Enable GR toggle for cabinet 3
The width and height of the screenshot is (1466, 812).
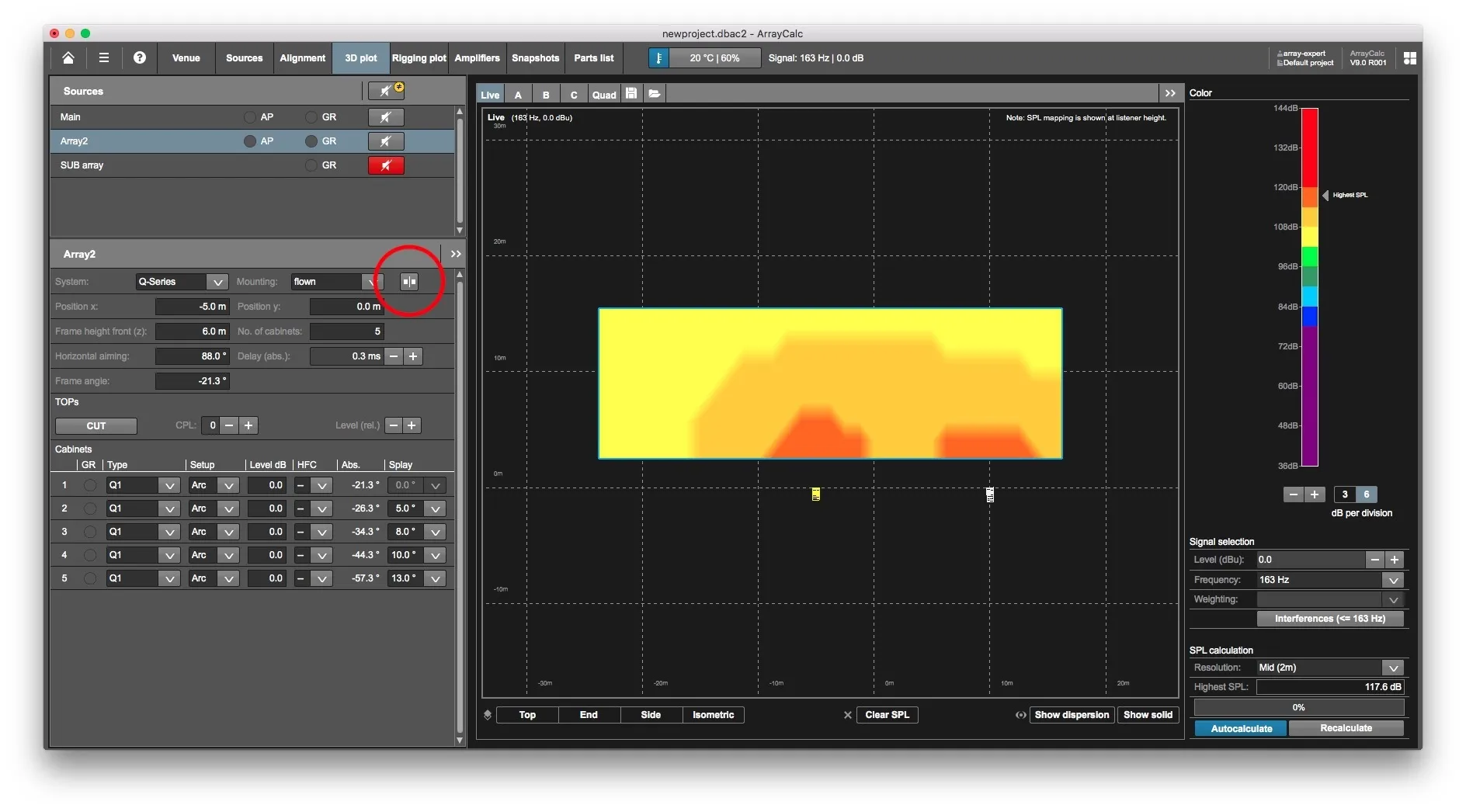90,532
